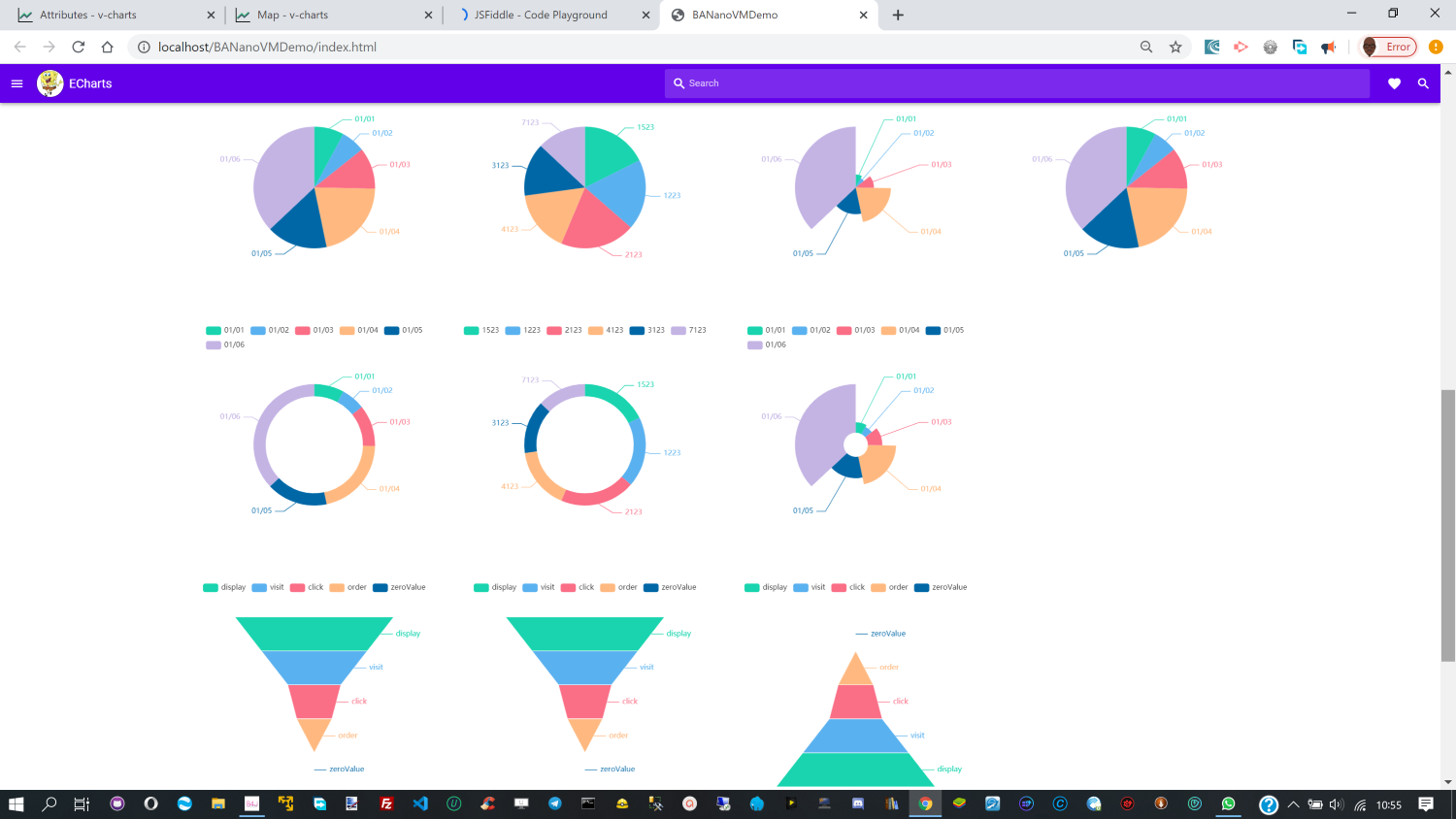Toggle the 1223 legend item
The width and height of the screenshot is (1456, 819).
click(x=523, y=331)
